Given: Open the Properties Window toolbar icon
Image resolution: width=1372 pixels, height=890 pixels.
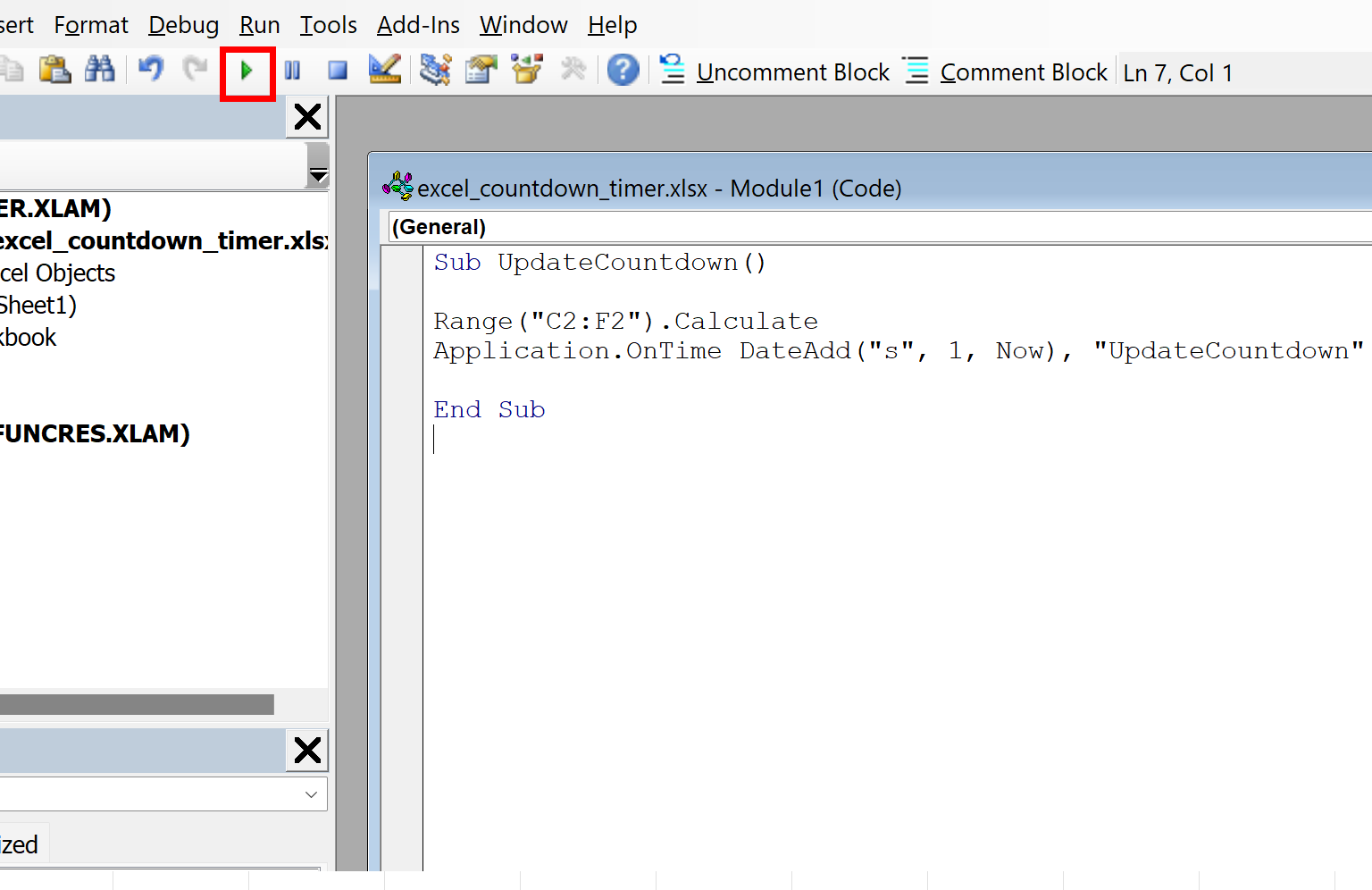Looking at the screenshot, I should 481,71.
